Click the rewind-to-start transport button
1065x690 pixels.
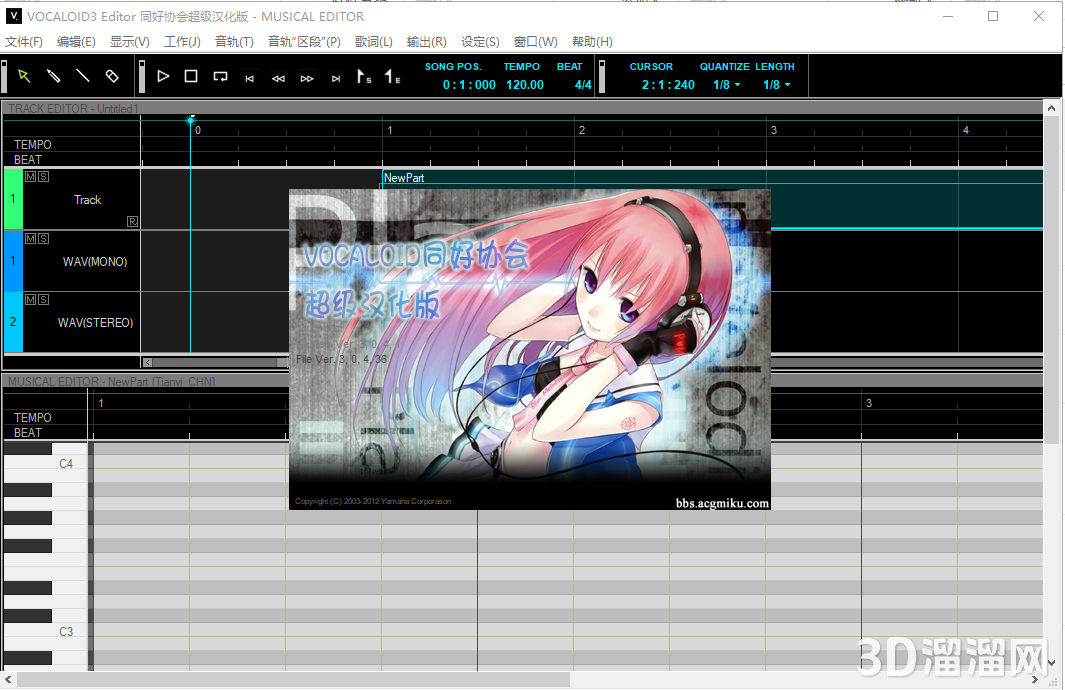click(x=249, y=76)
